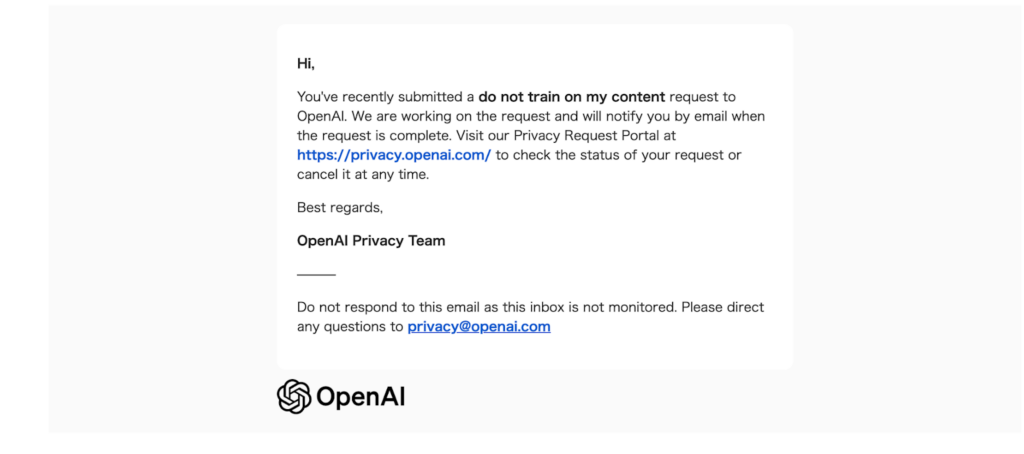Click the "Privacy Request Portal" phrase
1024x454 pixels.
584,135
